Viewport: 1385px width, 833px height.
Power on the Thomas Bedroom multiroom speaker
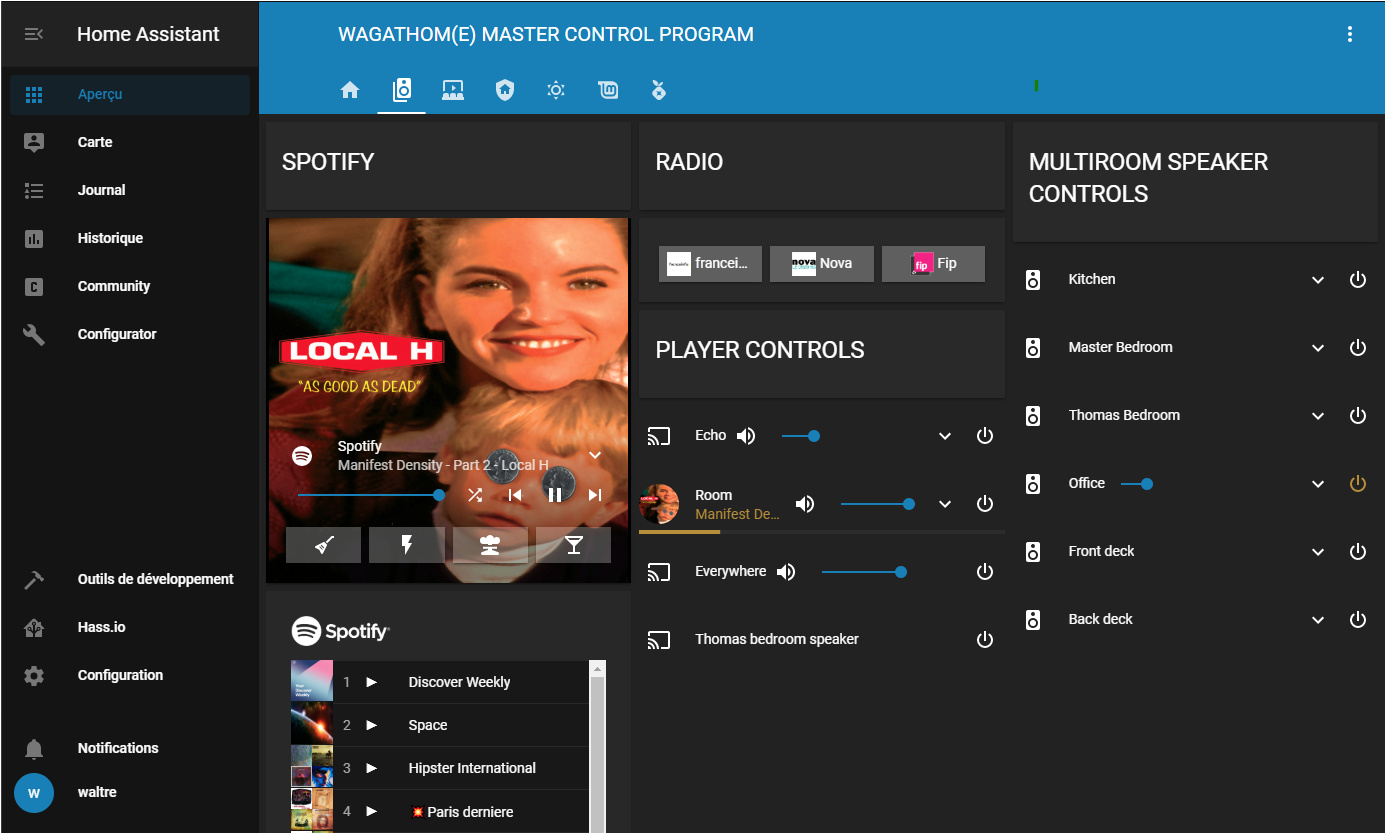pos(1358,416)
